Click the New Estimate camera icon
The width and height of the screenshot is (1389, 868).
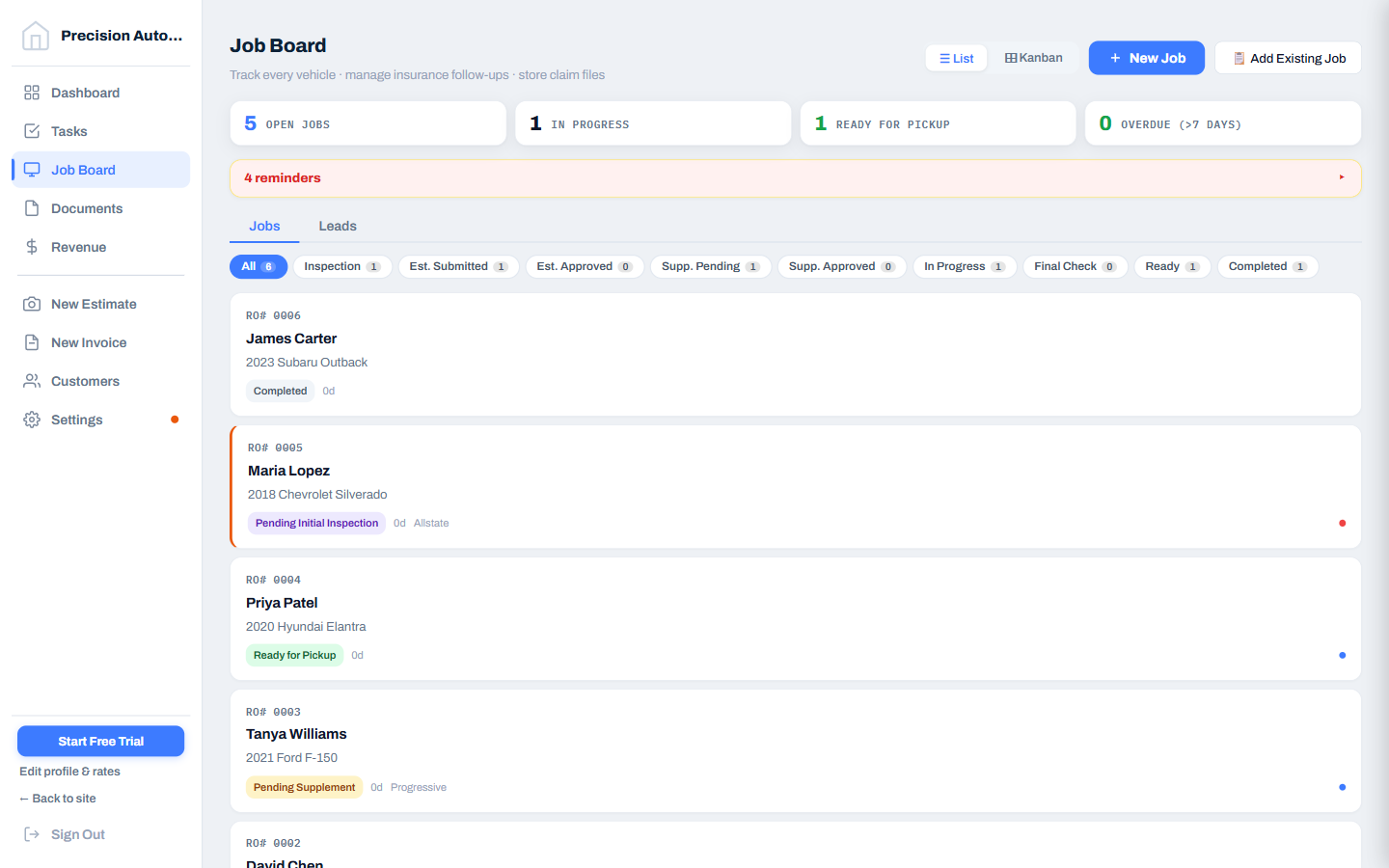pos(32,304)
